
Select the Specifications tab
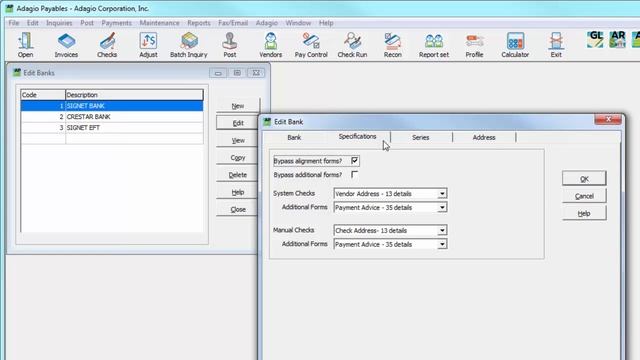click(358, 137)
